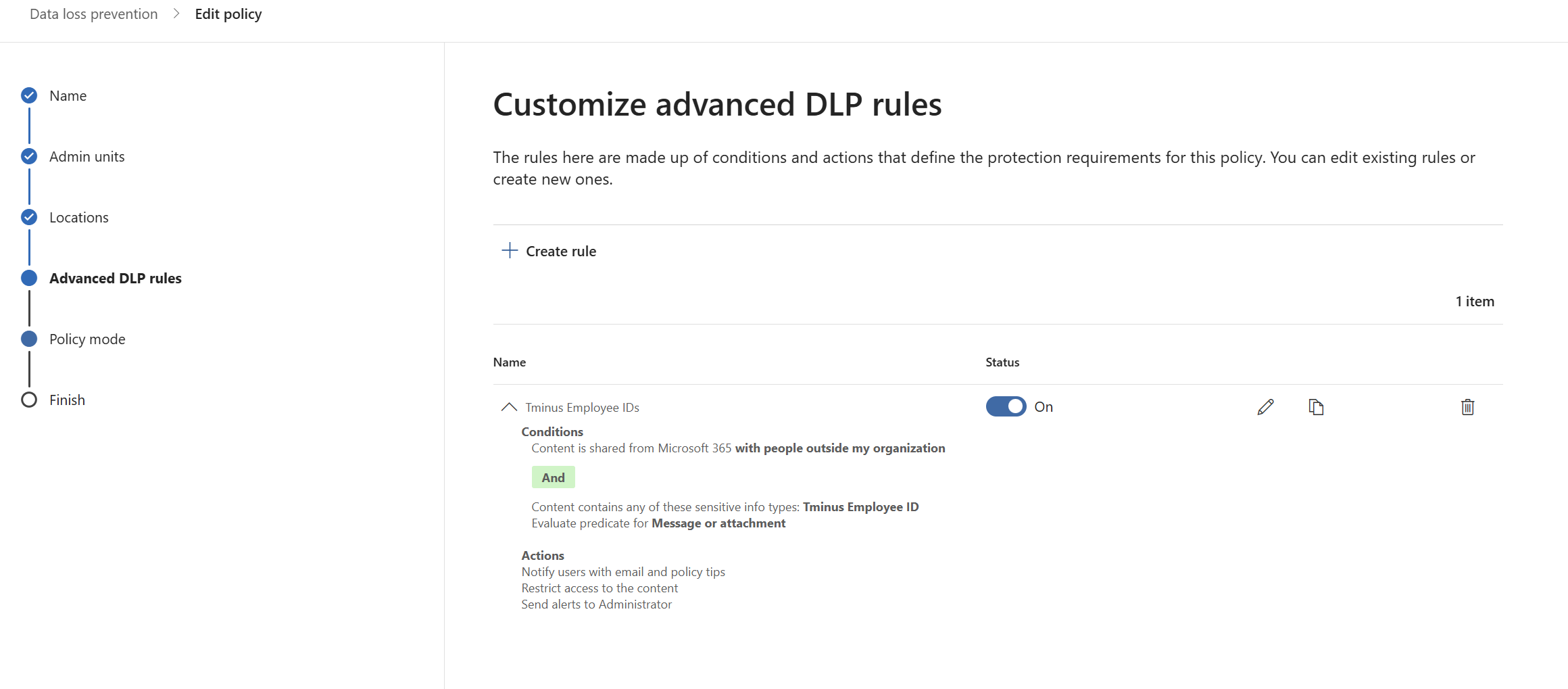Copy the Tminus Employee IDs rule
Image resolution: width=1568 pixels, height=689 pixels.
[1315, 407]
